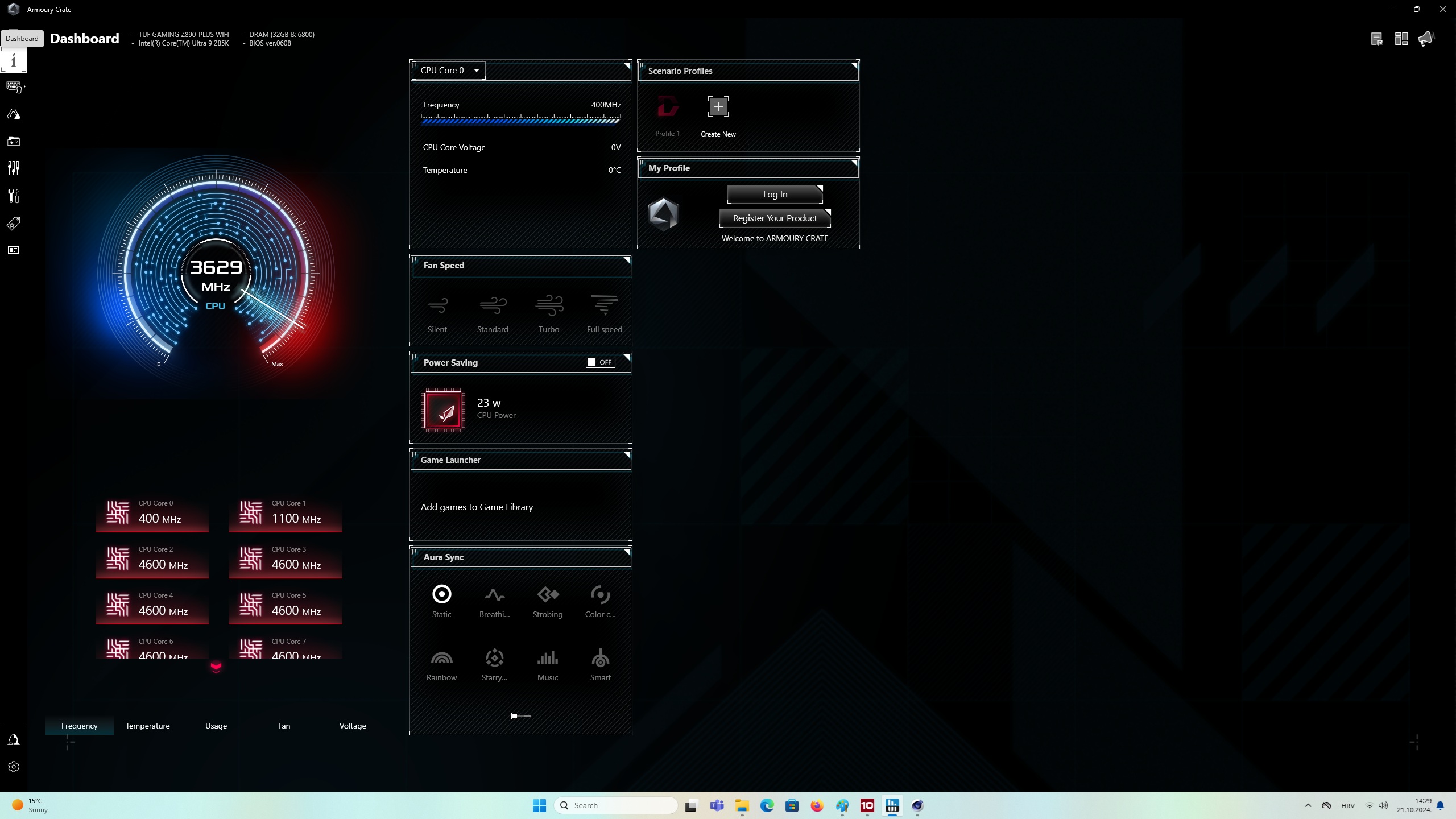Select Turbo fan speed mode
The width and height of the screenshot is (1456, 819).
click(549, 314)
